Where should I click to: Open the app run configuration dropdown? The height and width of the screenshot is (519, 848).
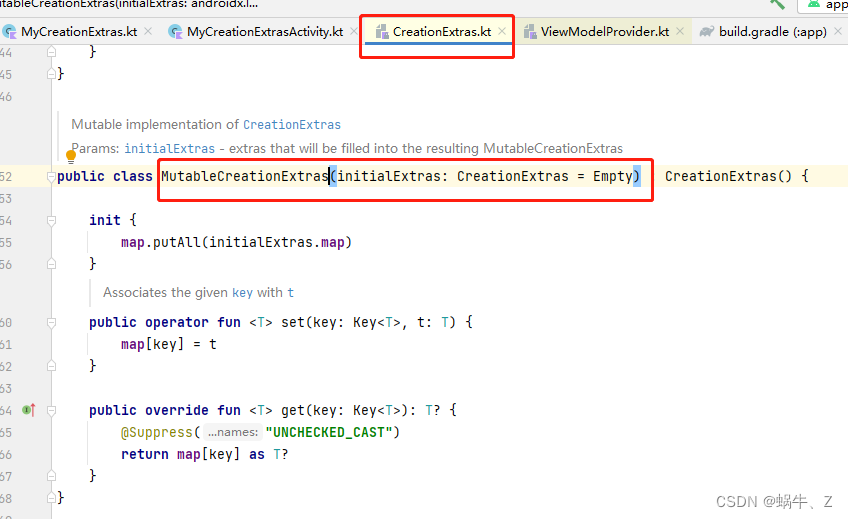point(823,5)
